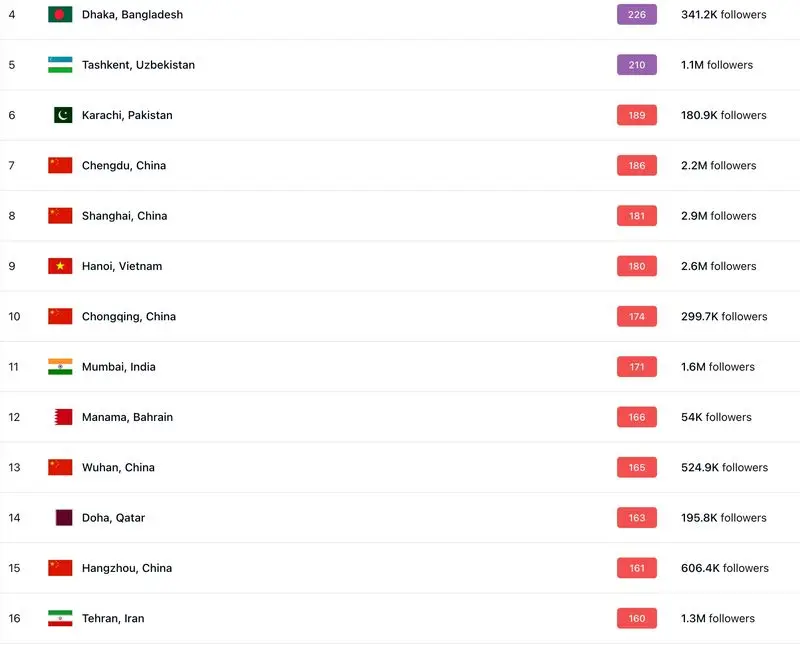800x645 pixels.
Task: Open the Wuhan, China city link
Action: click(x=118, y=467)
